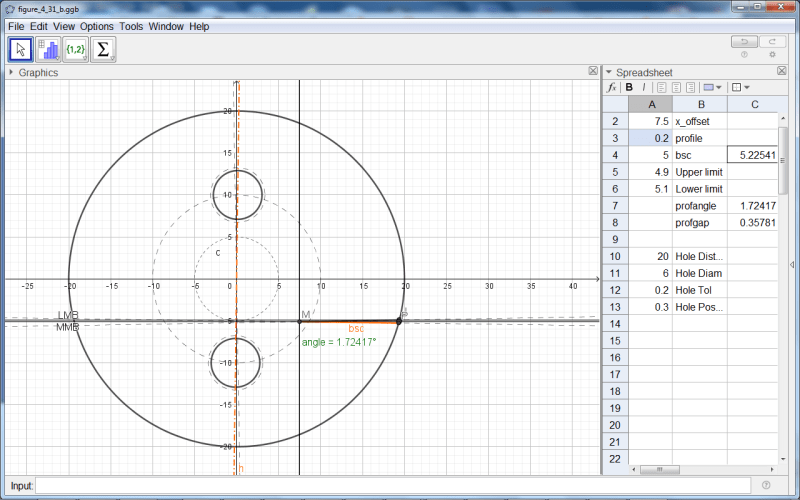Select cell with value 20 in row 10
The width and height of the screenshot is (800, 500).
[651, 256]
